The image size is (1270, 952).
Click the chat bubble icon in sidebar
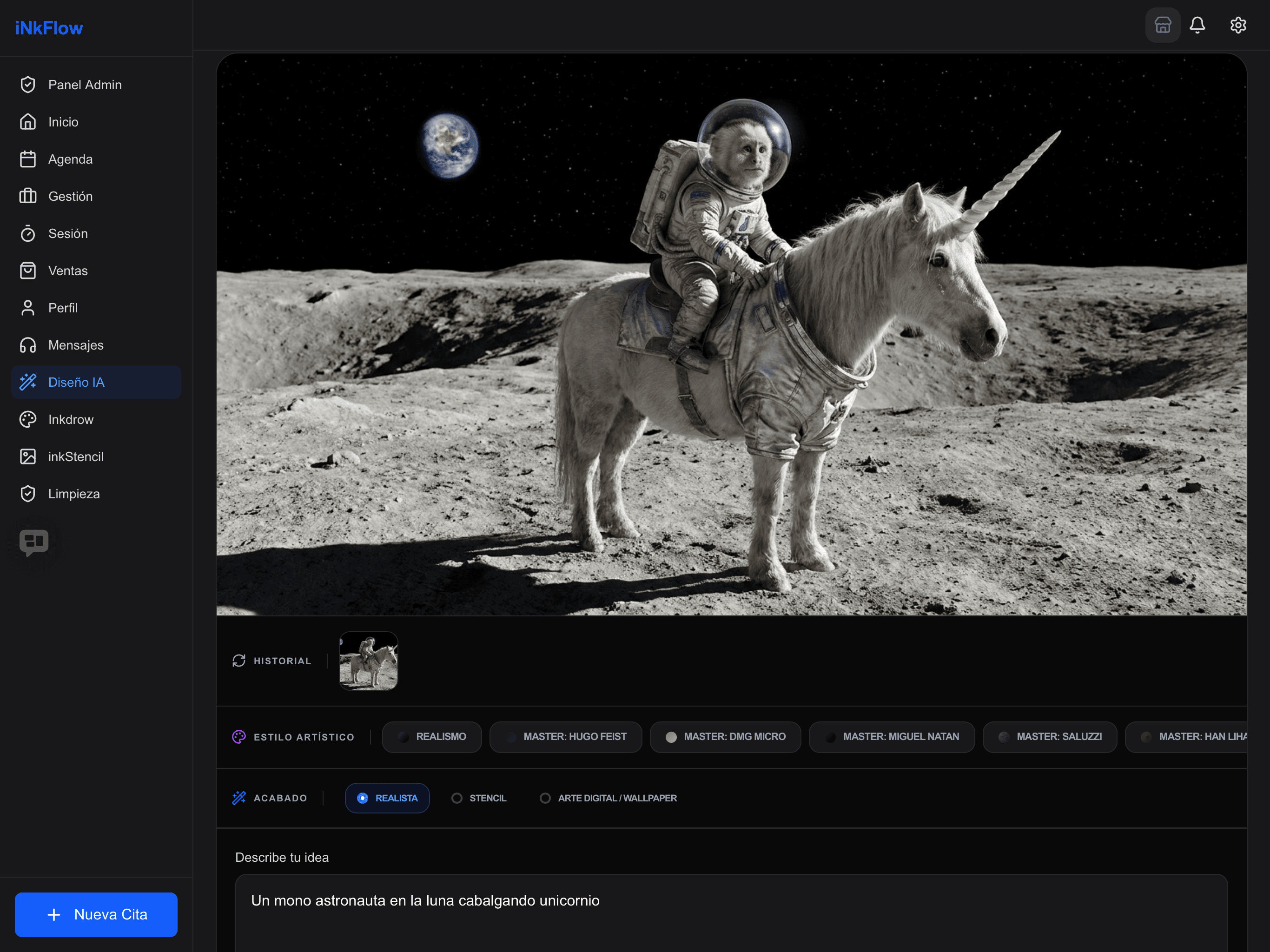[x=34, y=542]
